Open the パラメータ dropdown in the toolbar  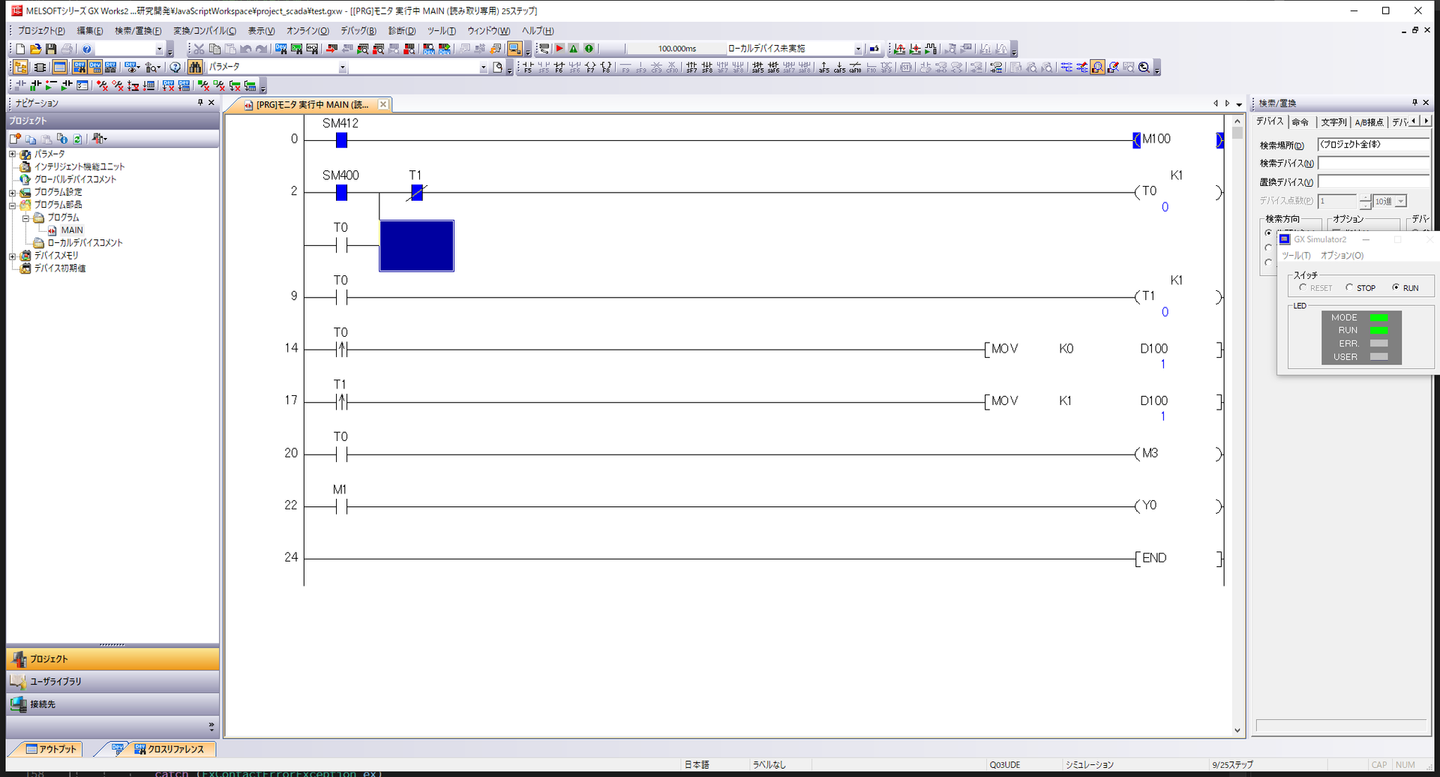(x=343, y=67)
